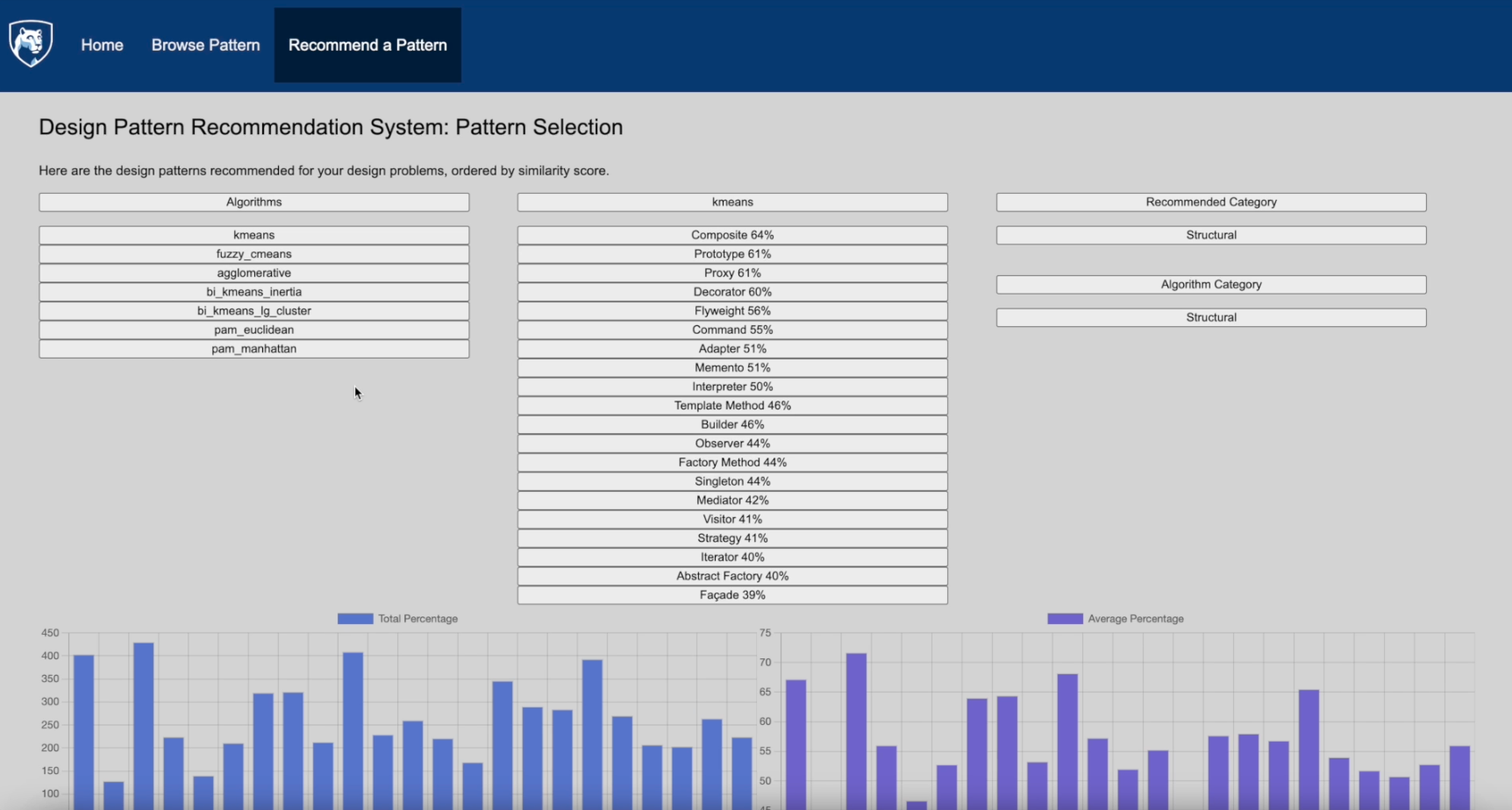Select the fuzzy_cmeans algorithm
This screenshot has height=810, width=1512.
253,254
